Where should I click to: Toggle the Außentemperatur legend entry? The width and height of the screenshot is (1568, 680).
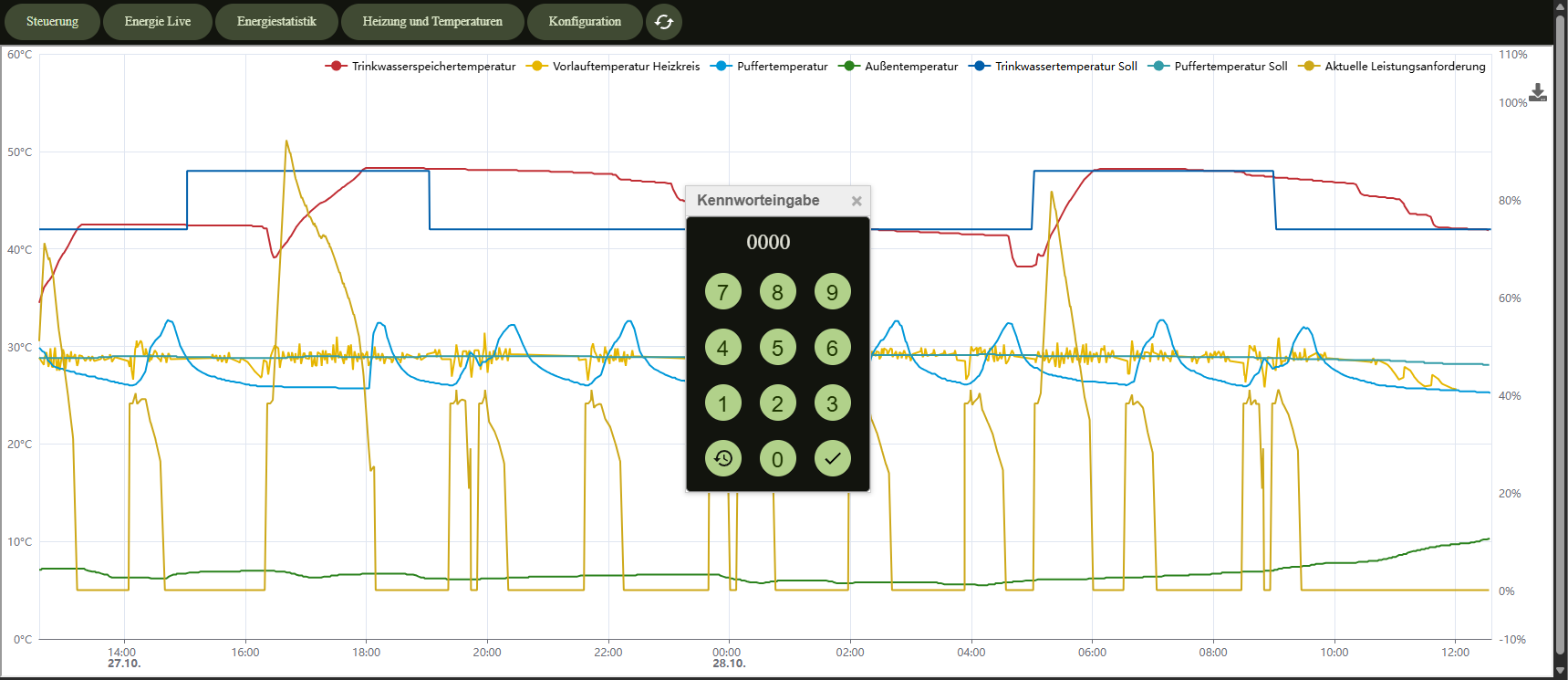[x=898, y=66]
